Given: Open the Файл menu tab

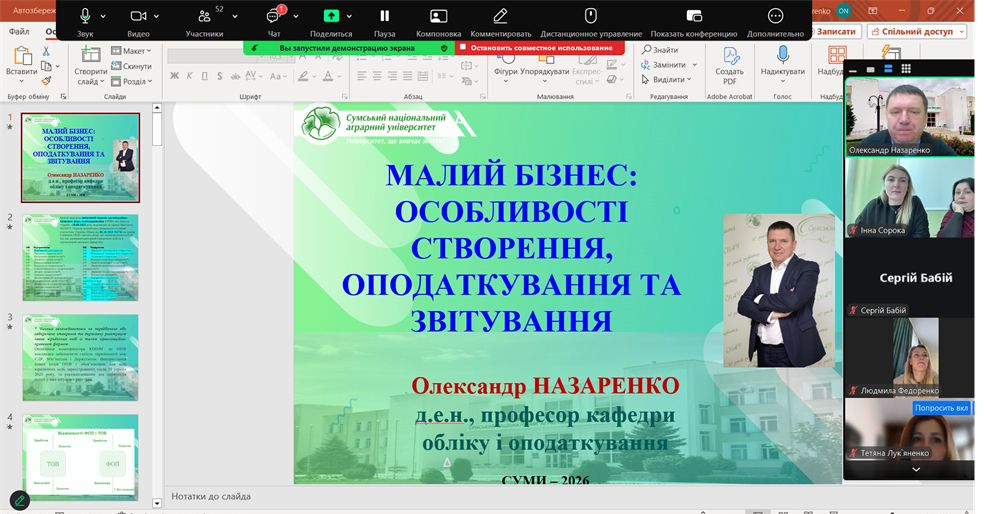Looking at the screenshot, I should click(19, 32).
